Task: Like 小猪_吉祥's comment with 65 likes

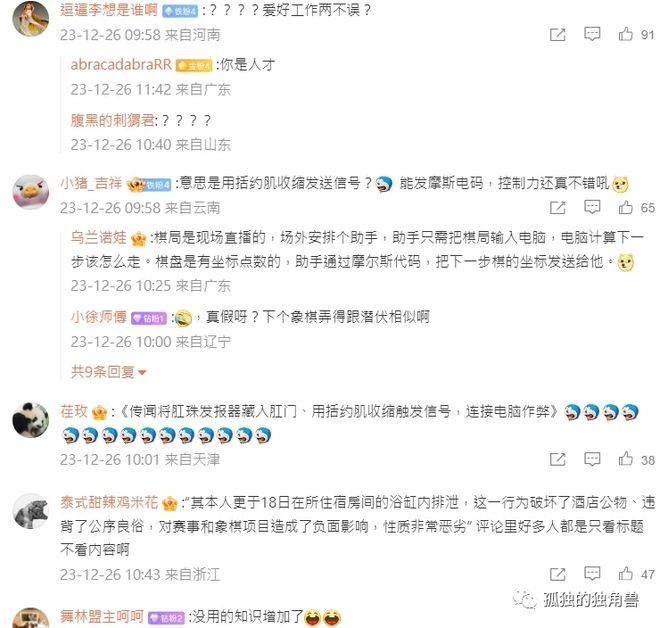Action: [625, 207]
